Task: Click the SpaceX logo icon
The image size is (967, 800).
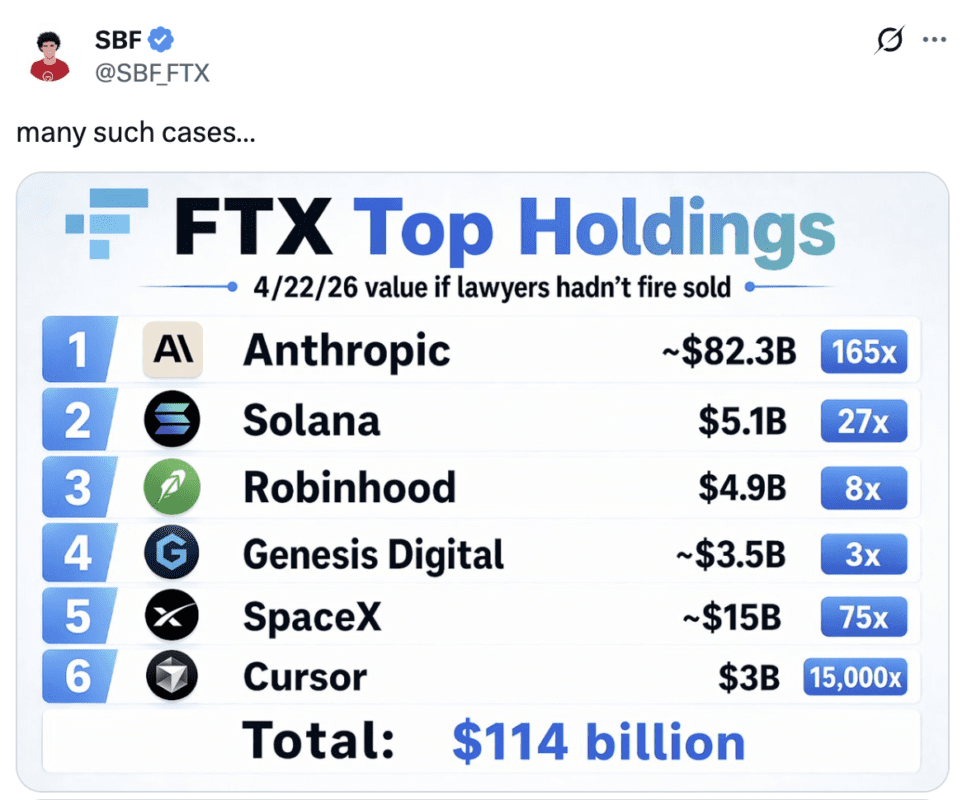Action: coord(172,617)
